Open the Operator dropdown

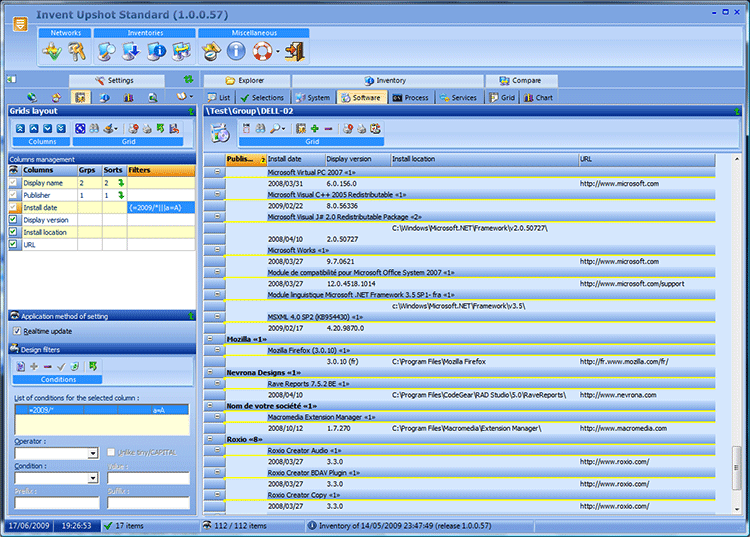(x=93, y=453)
